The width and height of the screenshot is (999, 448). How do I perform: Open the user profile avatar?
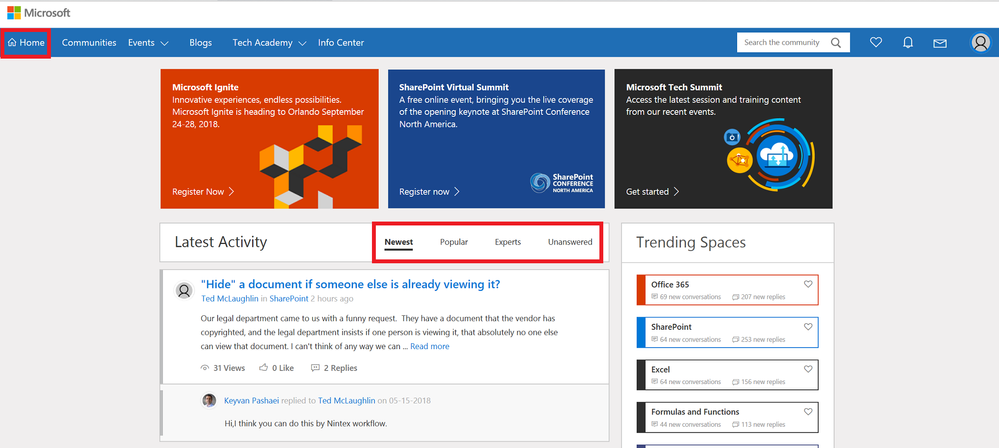[980, 43]
